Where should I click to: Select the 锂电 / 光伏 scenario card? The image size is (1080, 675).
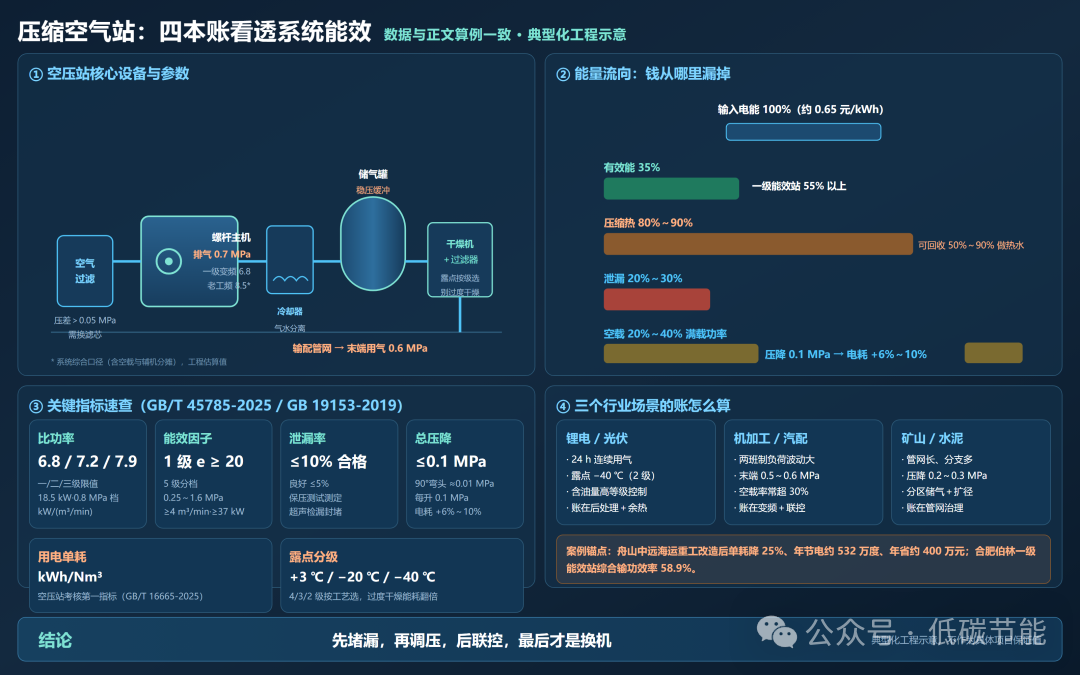(x=636, y=472)
